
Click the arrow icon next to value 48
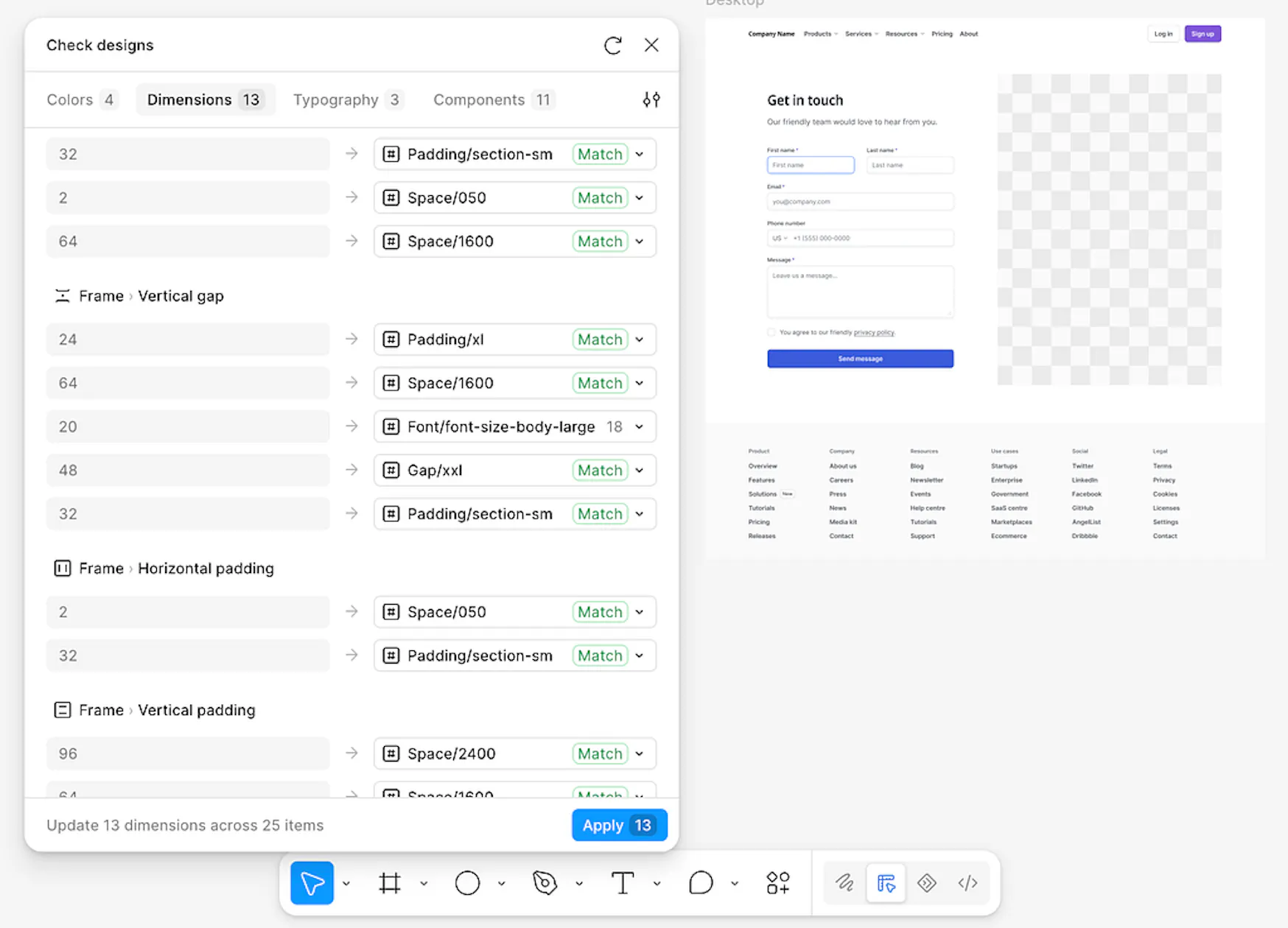(x=352, y=470)
